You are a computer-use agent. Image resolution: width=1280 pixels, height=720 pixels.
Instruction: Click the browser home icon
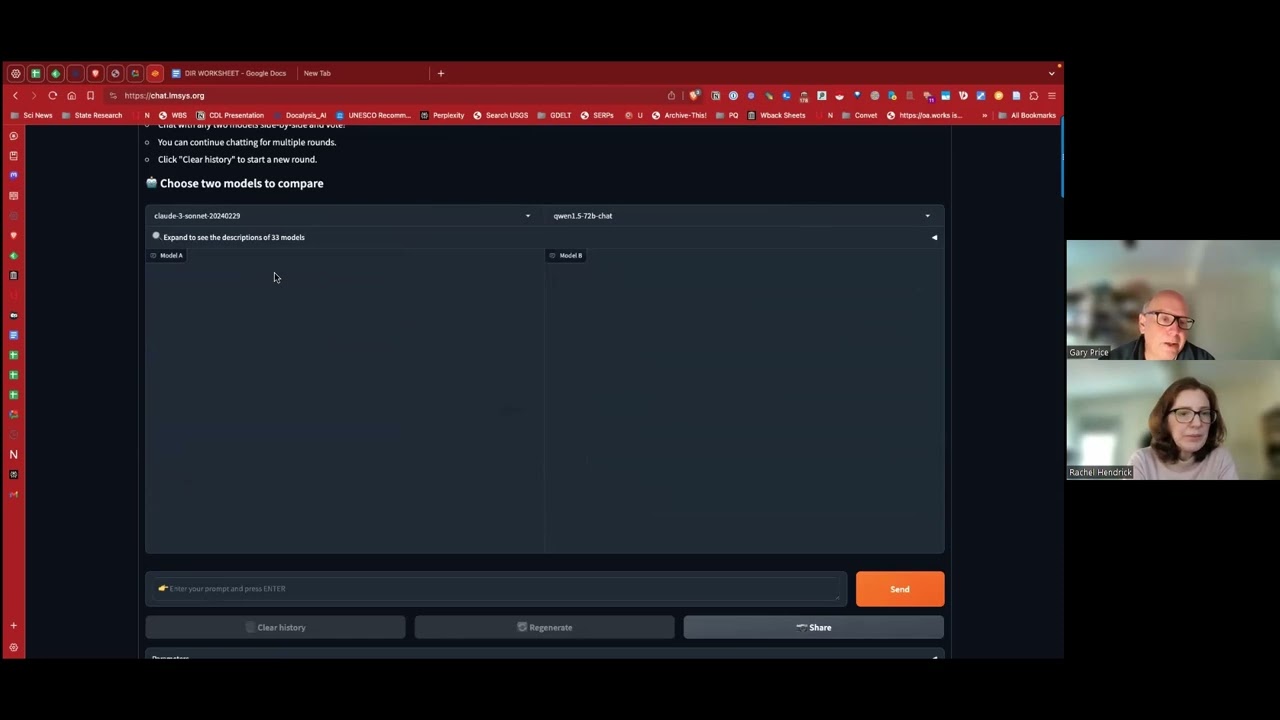(x=71, y=95)
